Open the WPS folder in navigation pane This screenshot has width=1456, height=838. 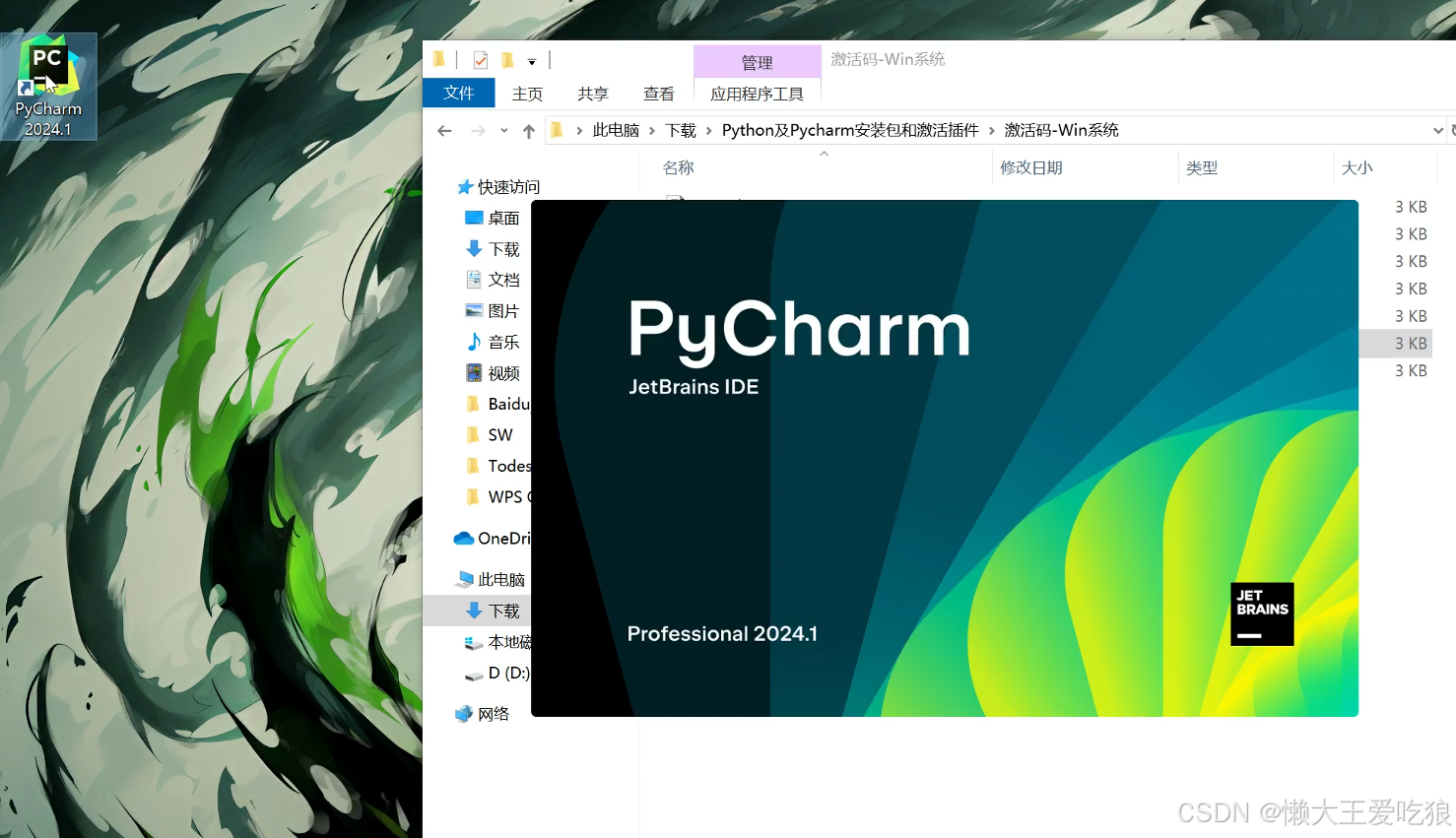497,497
